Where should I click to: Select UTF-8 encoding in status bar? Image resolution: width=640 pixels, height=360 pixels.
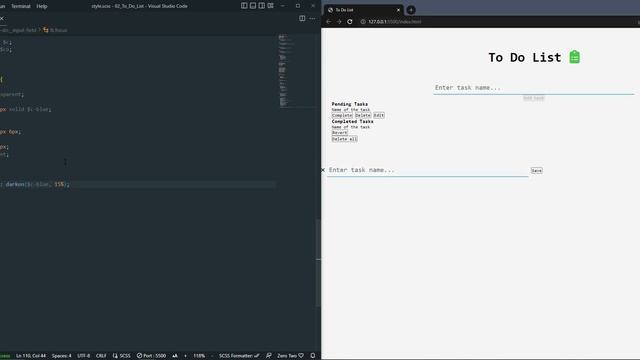tap(83, 356)
